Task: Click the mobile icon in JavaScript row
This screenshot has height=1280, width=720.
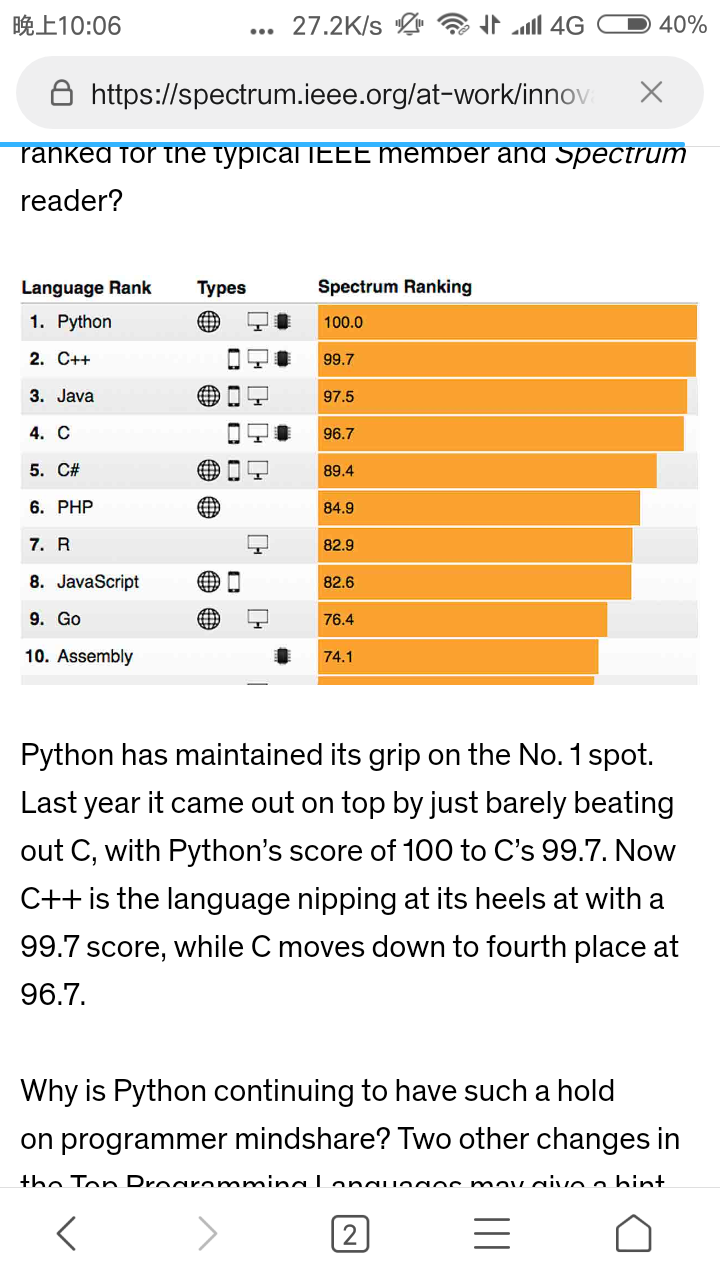Action: tap(234, 582)
